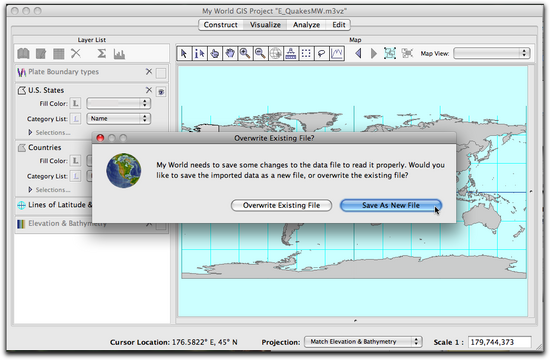This screenshot has width=550, height=360.
Task: Zoom to active layer extent icon
Action: (x=407, y=53)
